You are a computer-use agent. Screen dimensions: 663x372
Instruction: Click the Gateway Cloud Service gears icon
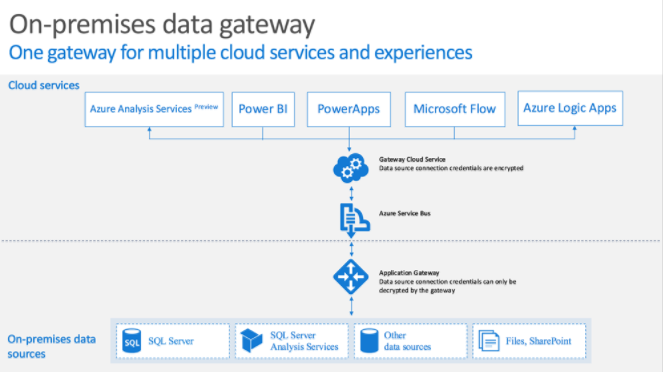point(351,168)
